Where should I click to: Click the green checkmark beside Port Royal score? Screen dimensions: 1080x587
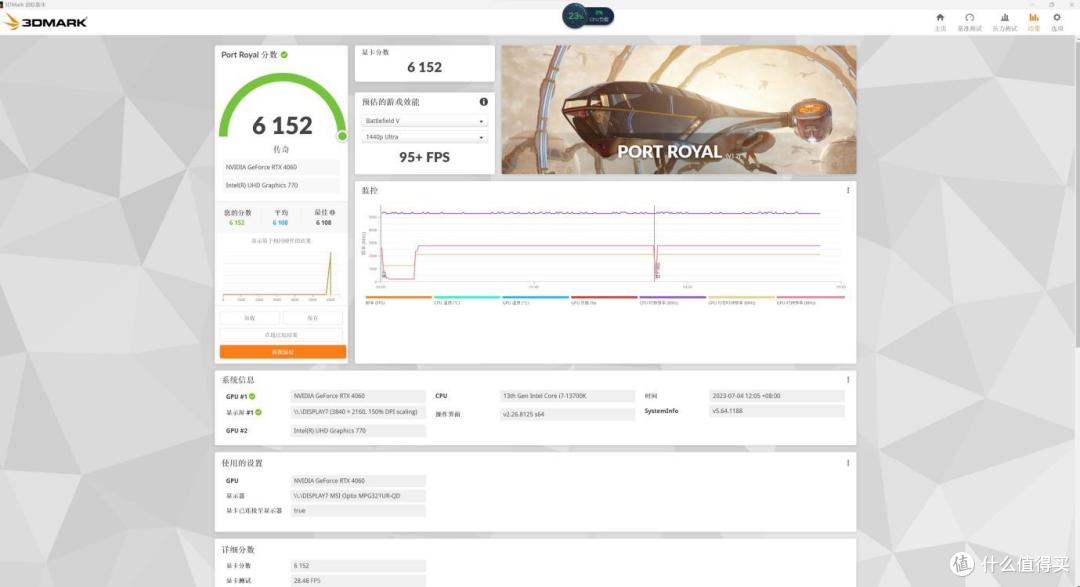(x=284, y=55)
